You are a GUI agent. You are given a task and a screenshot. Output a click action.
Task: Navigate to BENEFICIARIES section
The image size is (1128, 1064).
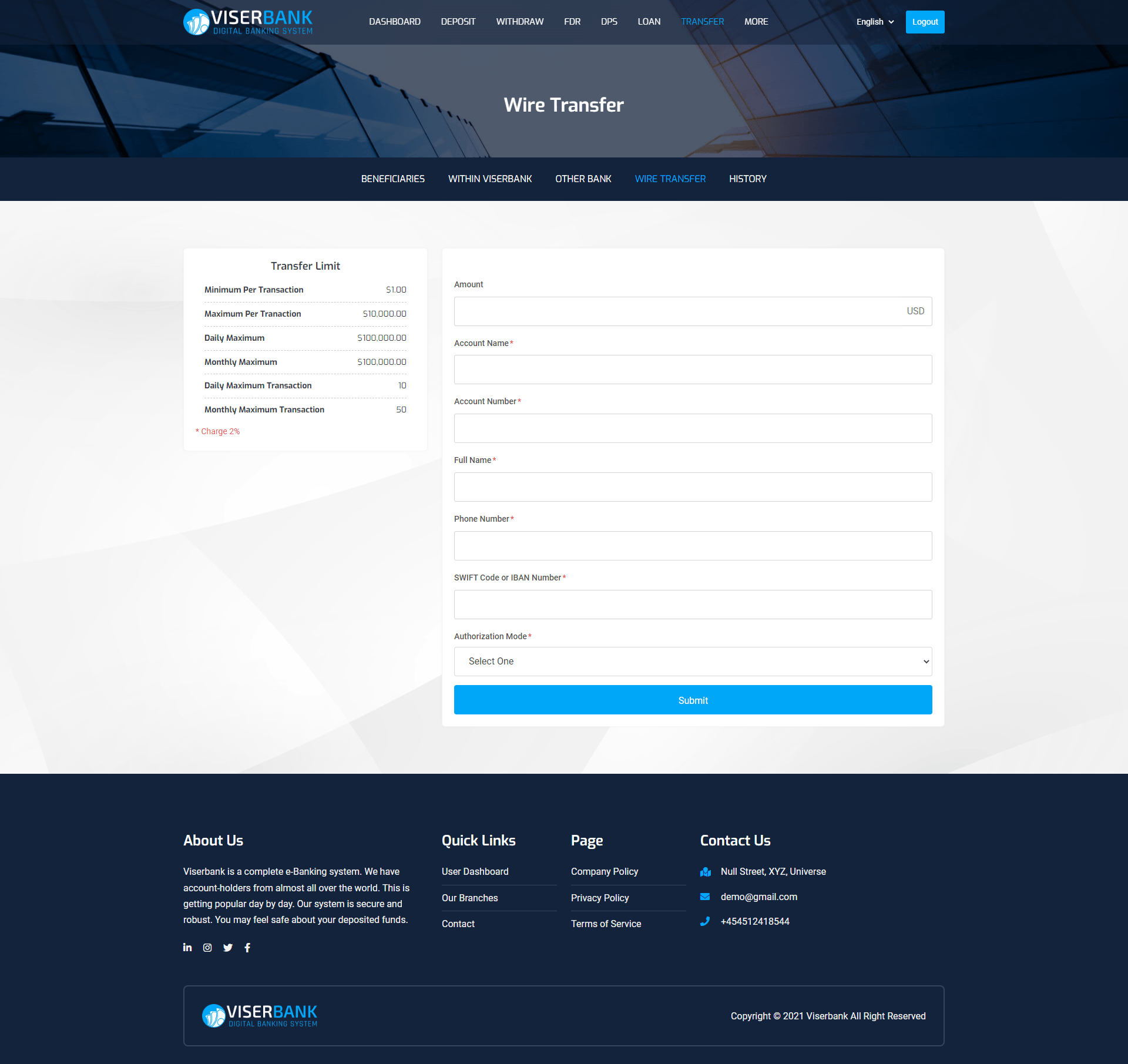tap(393, 178)
